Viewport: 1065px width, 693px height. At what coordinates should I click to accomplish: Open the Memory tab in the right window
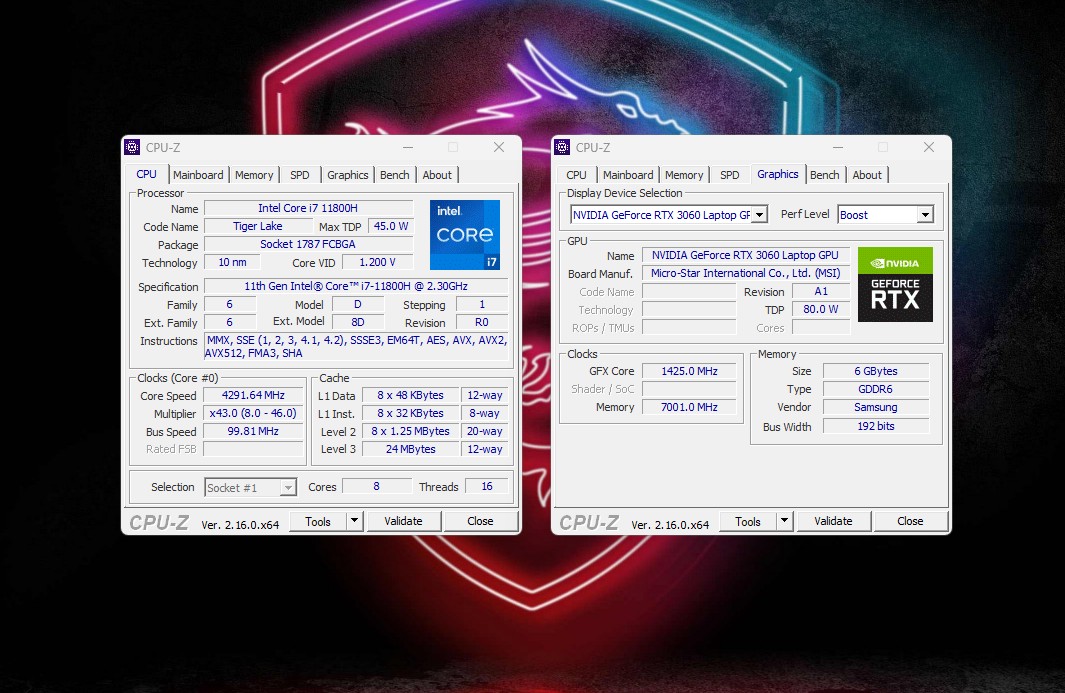coord(684,175)
